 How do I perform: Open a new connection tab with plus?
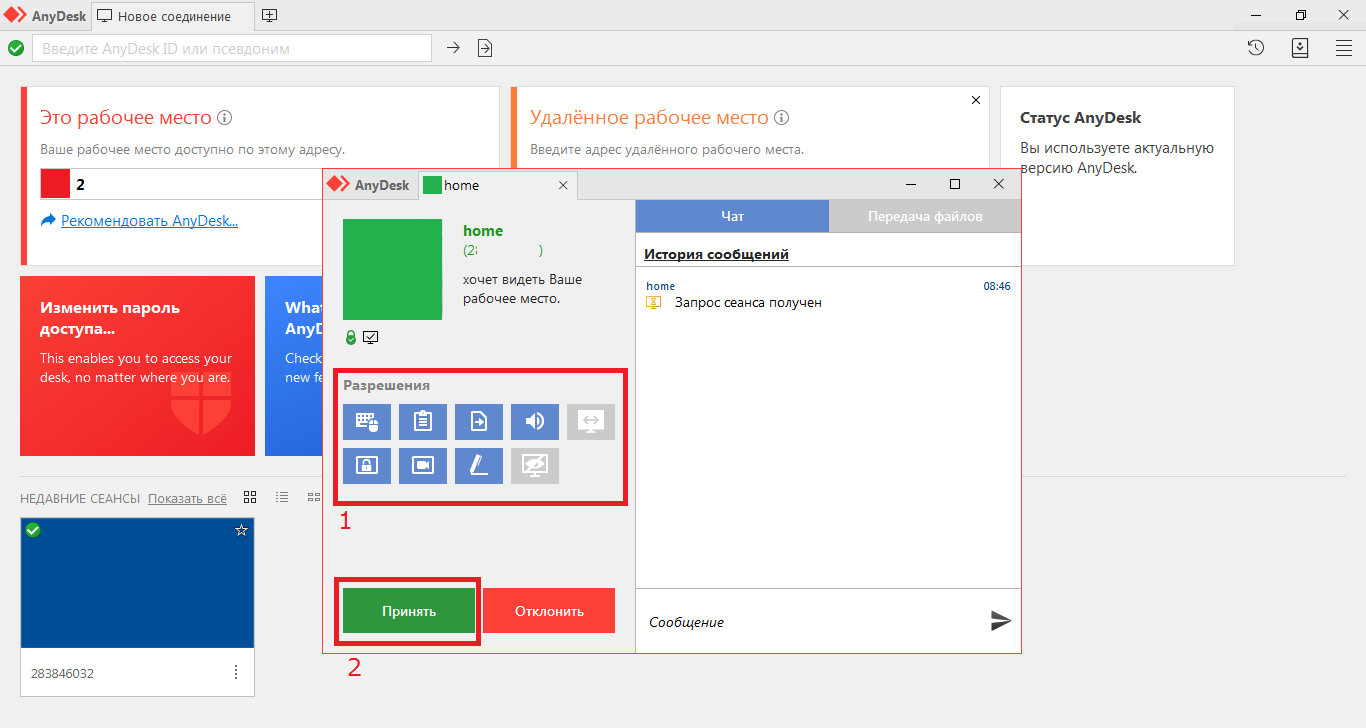pos(269,16)
